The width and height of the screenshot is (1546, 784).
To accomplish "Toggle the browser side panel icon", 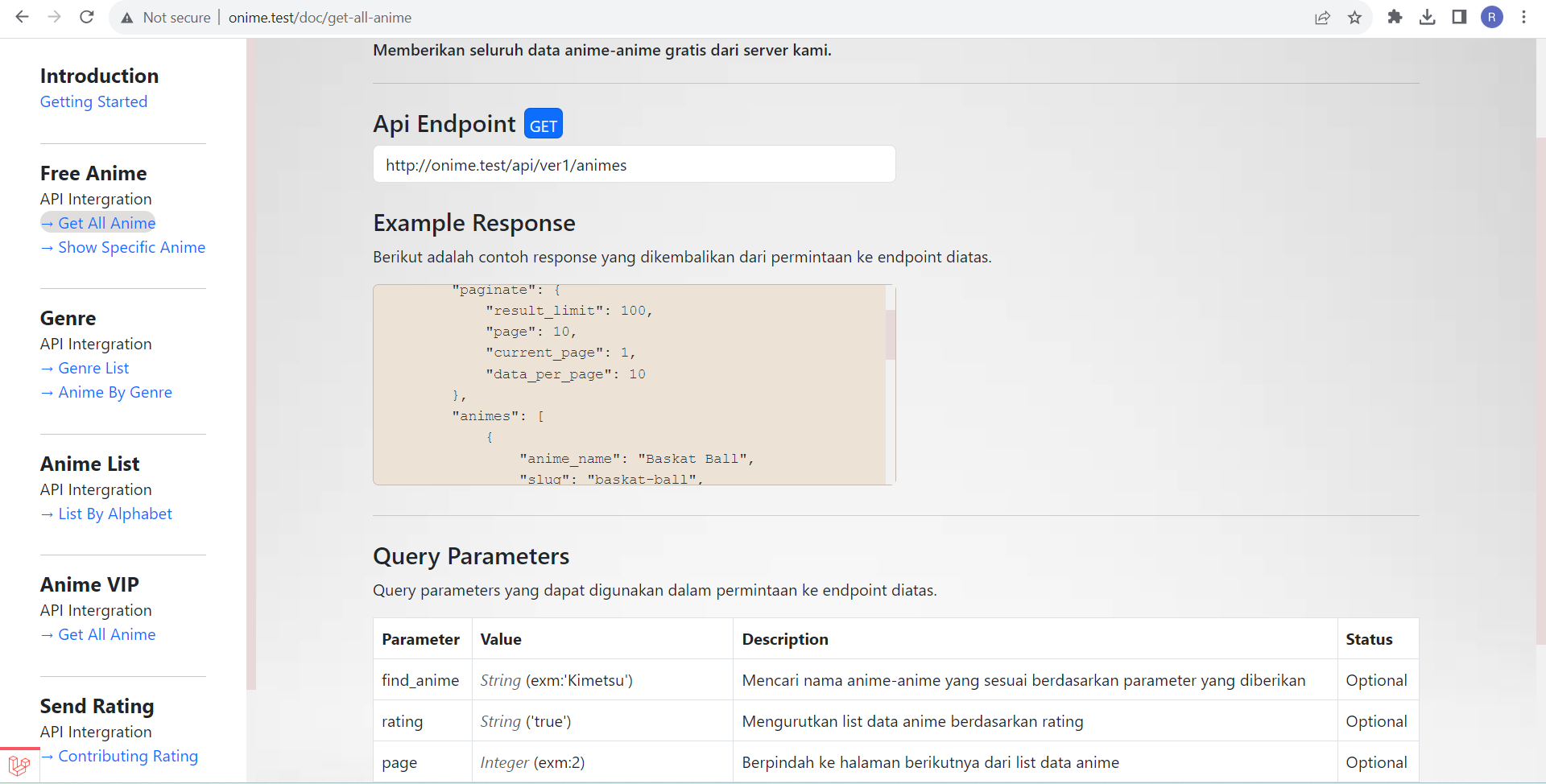I will 1459,17.
